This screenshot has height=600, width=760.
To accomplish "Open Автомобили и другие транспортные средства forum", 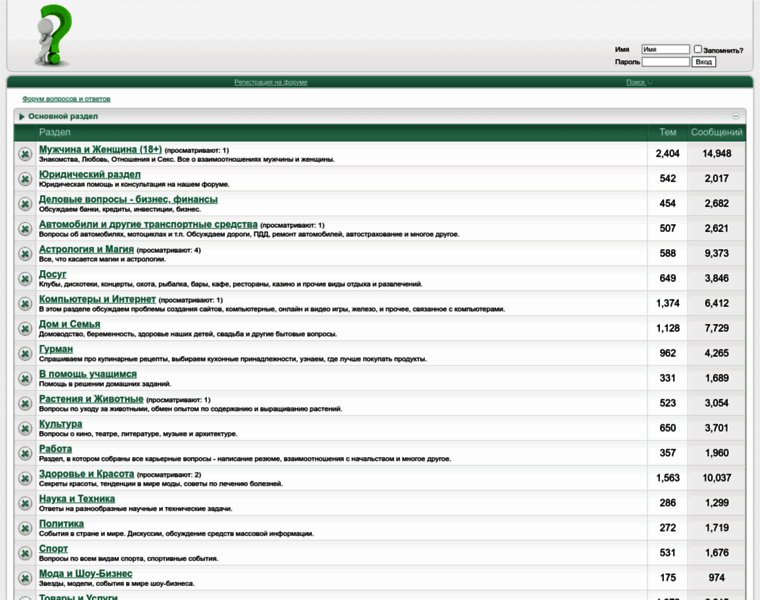I will (x=148, y=224).
